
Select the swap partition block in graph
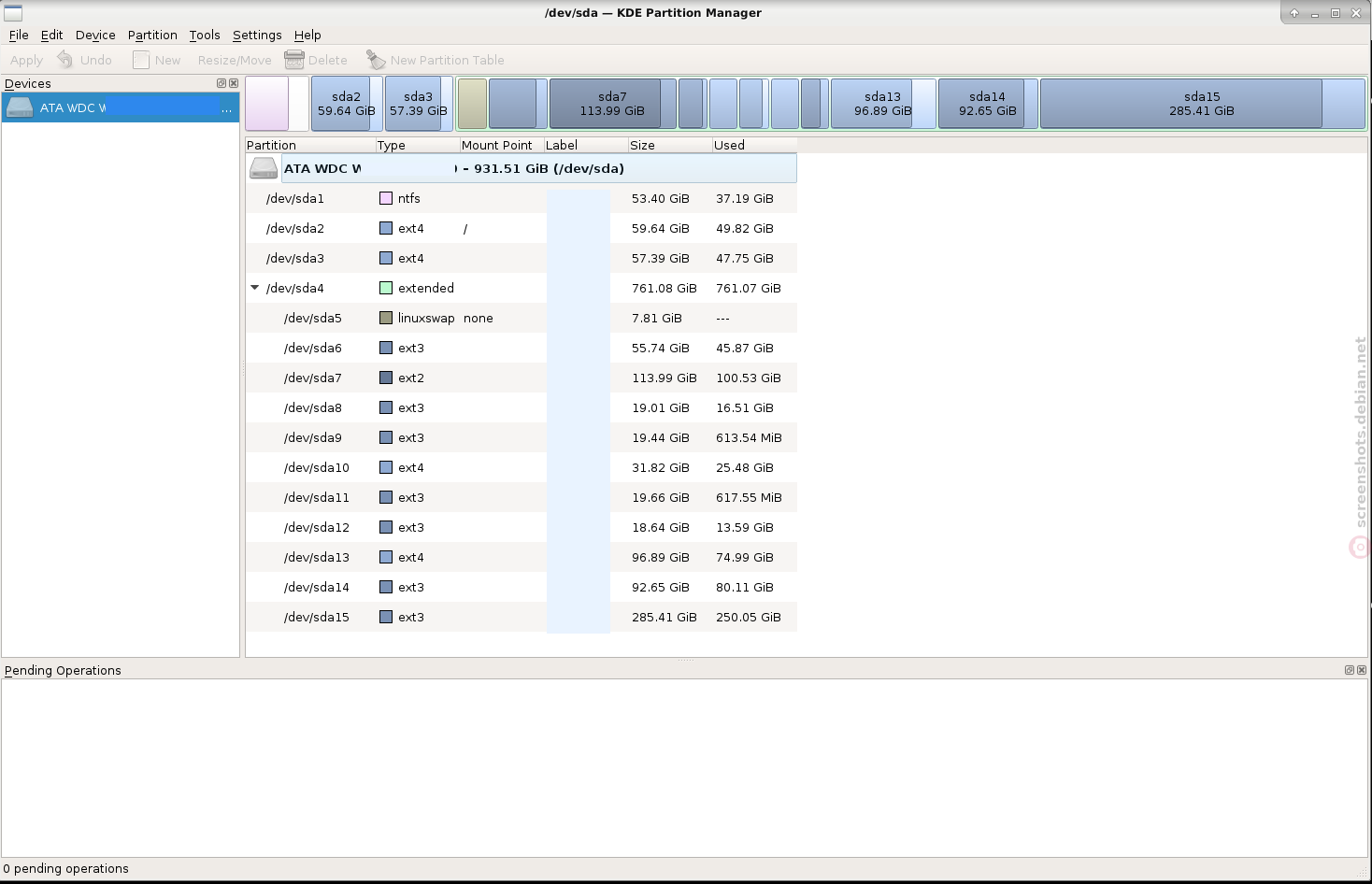pyautogui.click(x=472, y=103)
